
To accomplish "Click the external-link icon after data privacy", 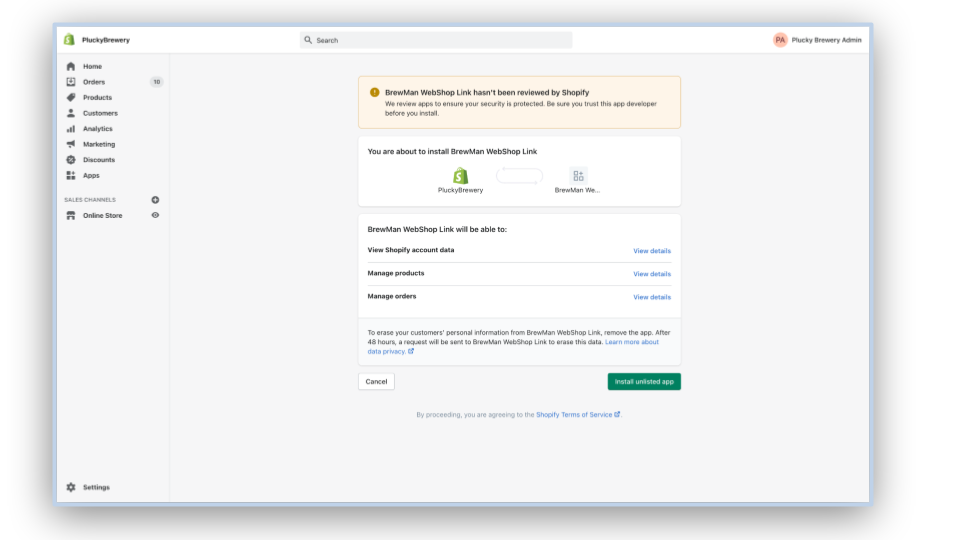I will (x=411, y=351).
